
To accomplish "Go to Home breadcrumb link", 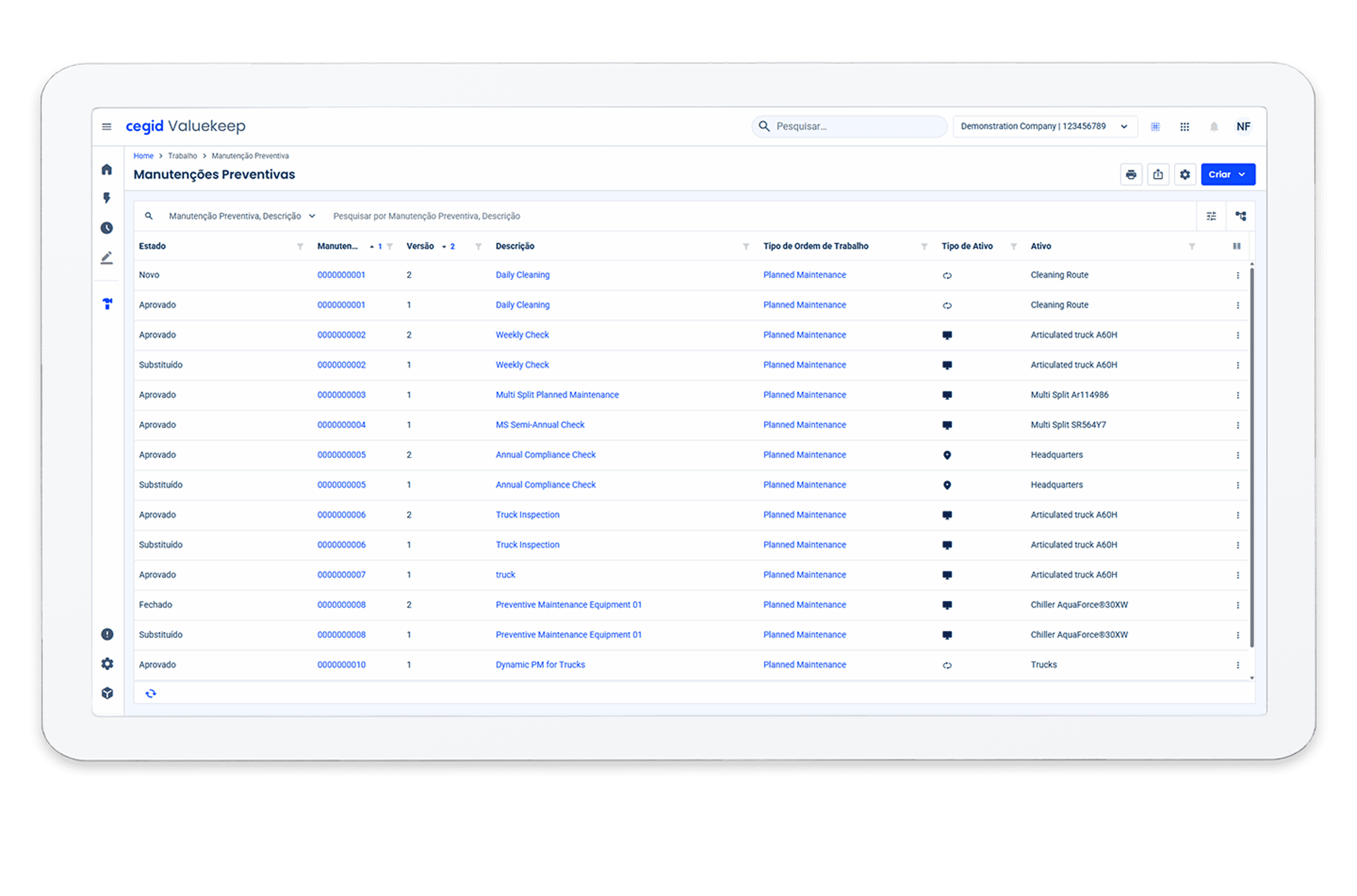I will pyautogui.click(x=143, y=155).
